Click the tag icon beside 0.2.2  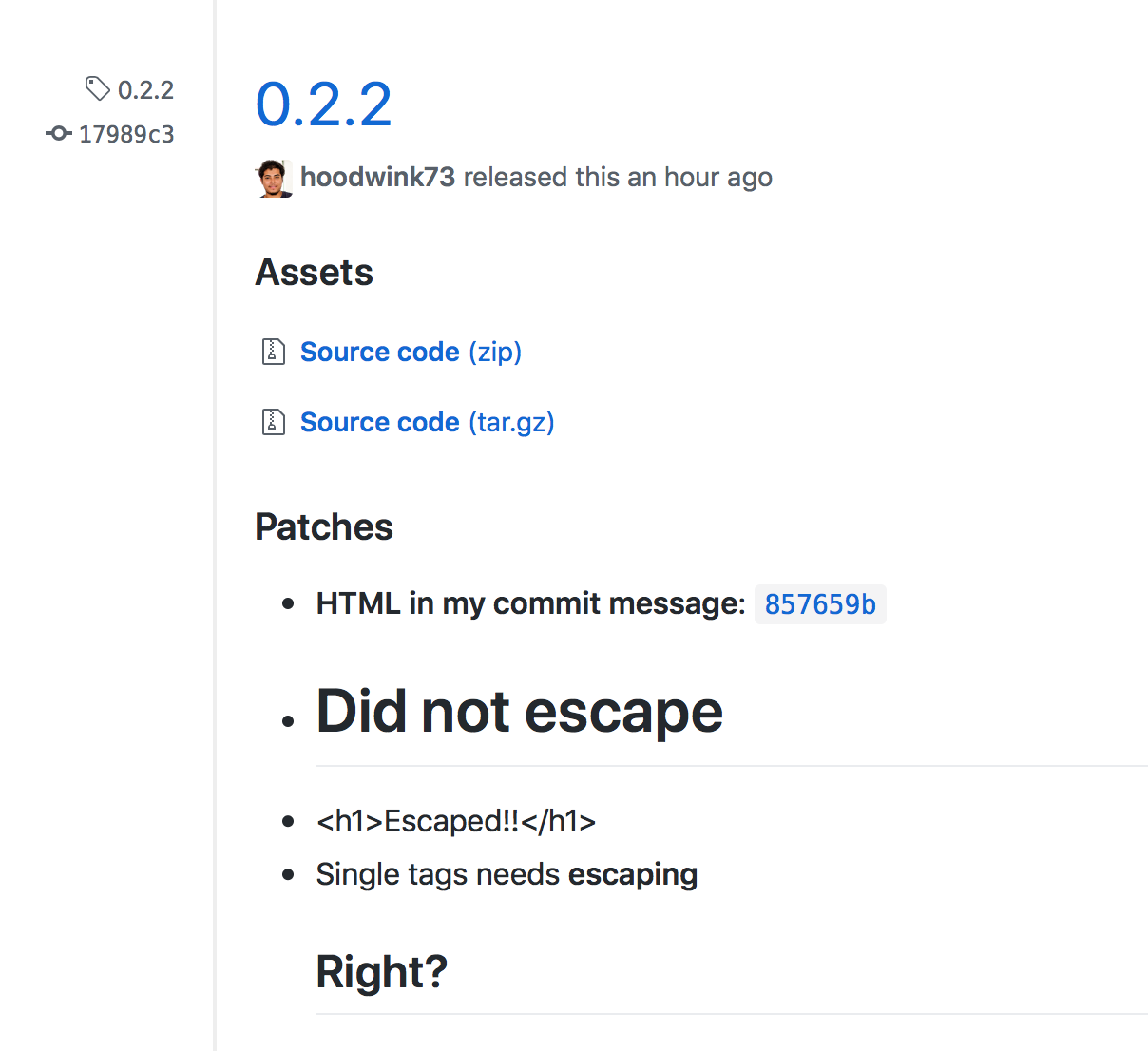96,88
